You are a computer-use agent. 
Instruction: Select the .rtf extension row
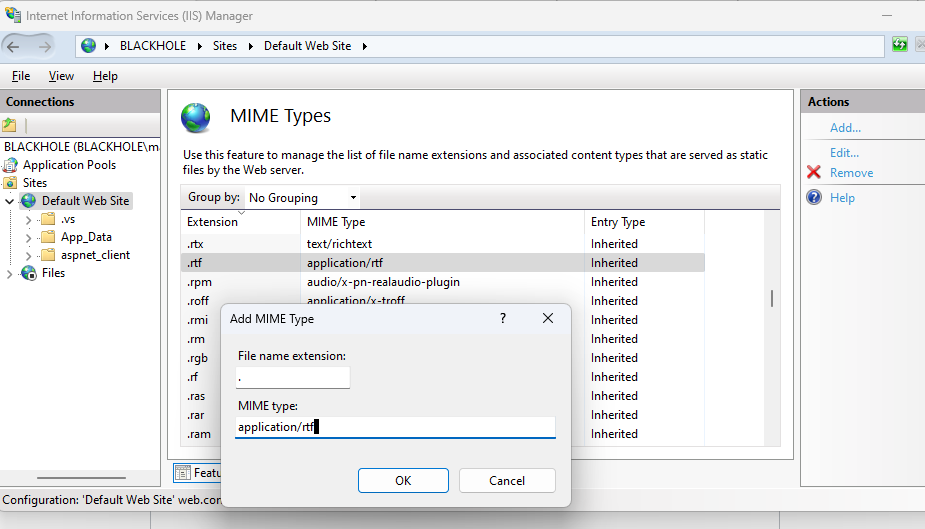[442, 262]
